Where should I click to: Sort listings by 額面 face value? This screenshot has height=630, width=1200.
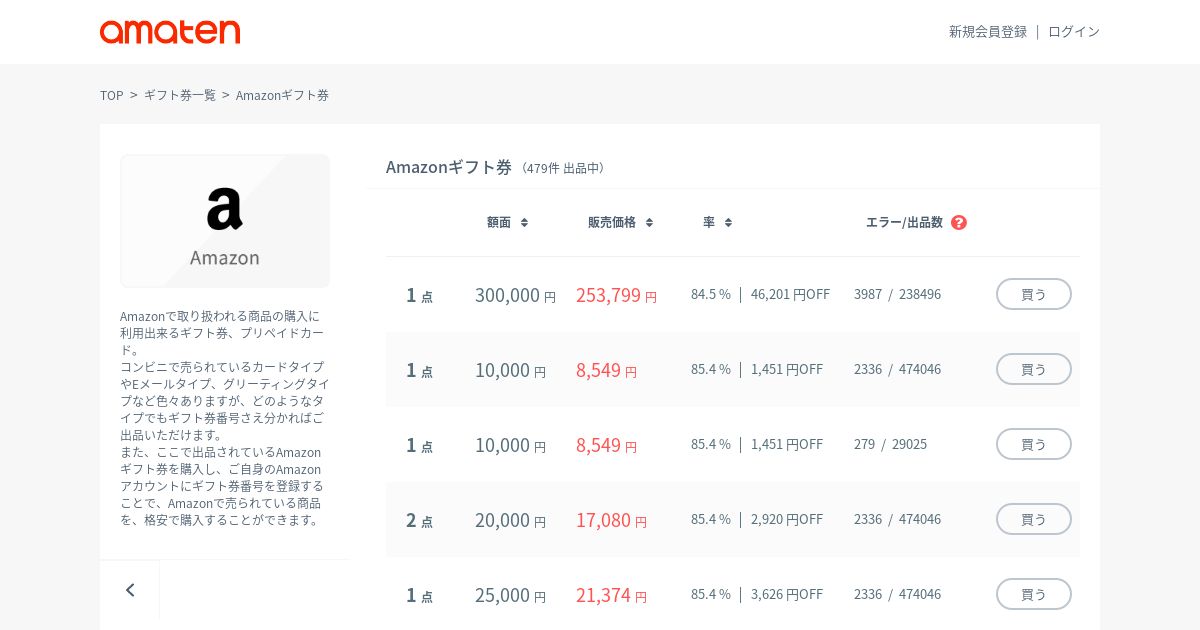coord(507,222)
